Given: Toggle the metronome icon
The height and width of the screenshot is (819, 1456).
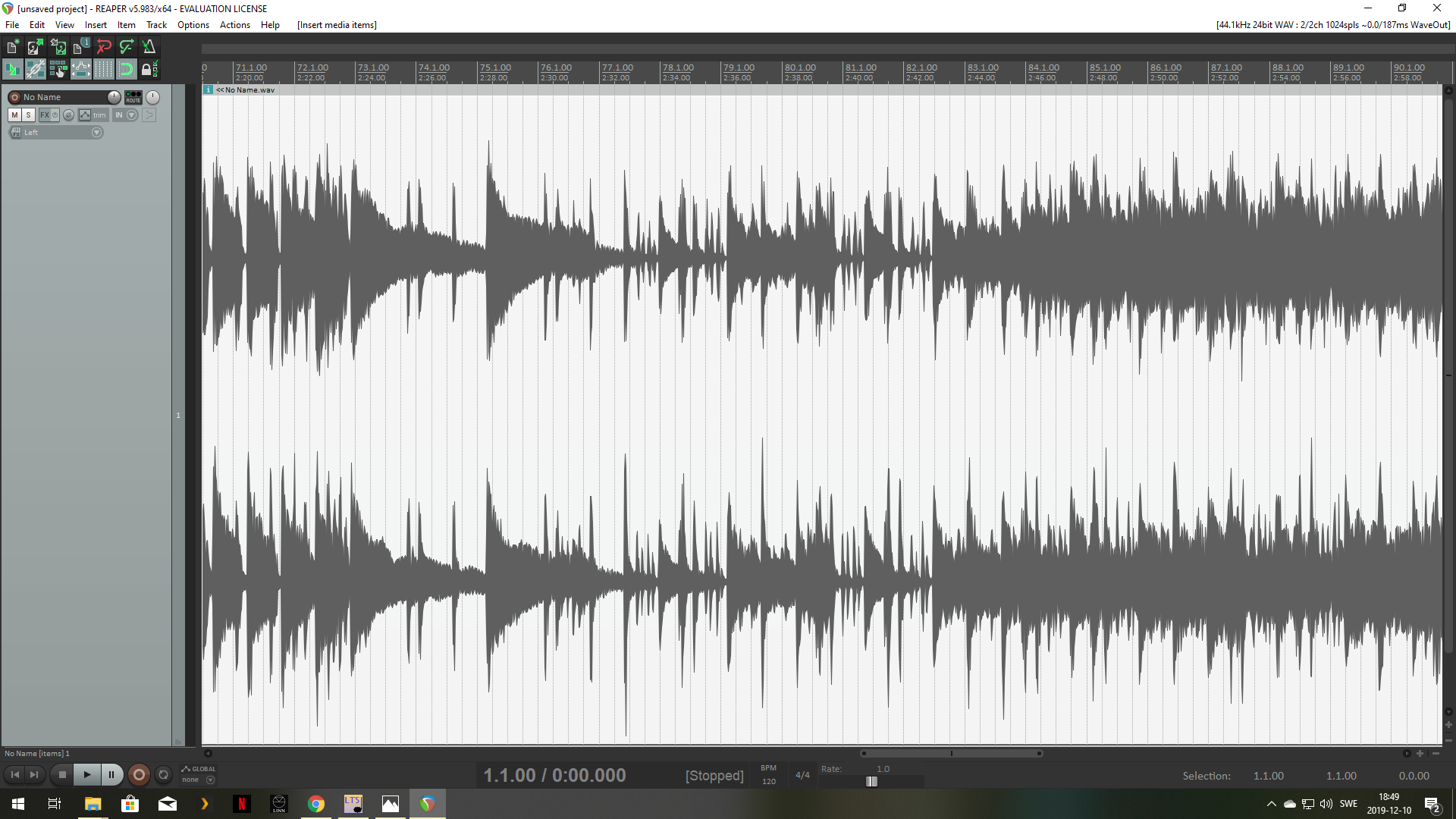Looking at the screenshot, I should [149, 47].
